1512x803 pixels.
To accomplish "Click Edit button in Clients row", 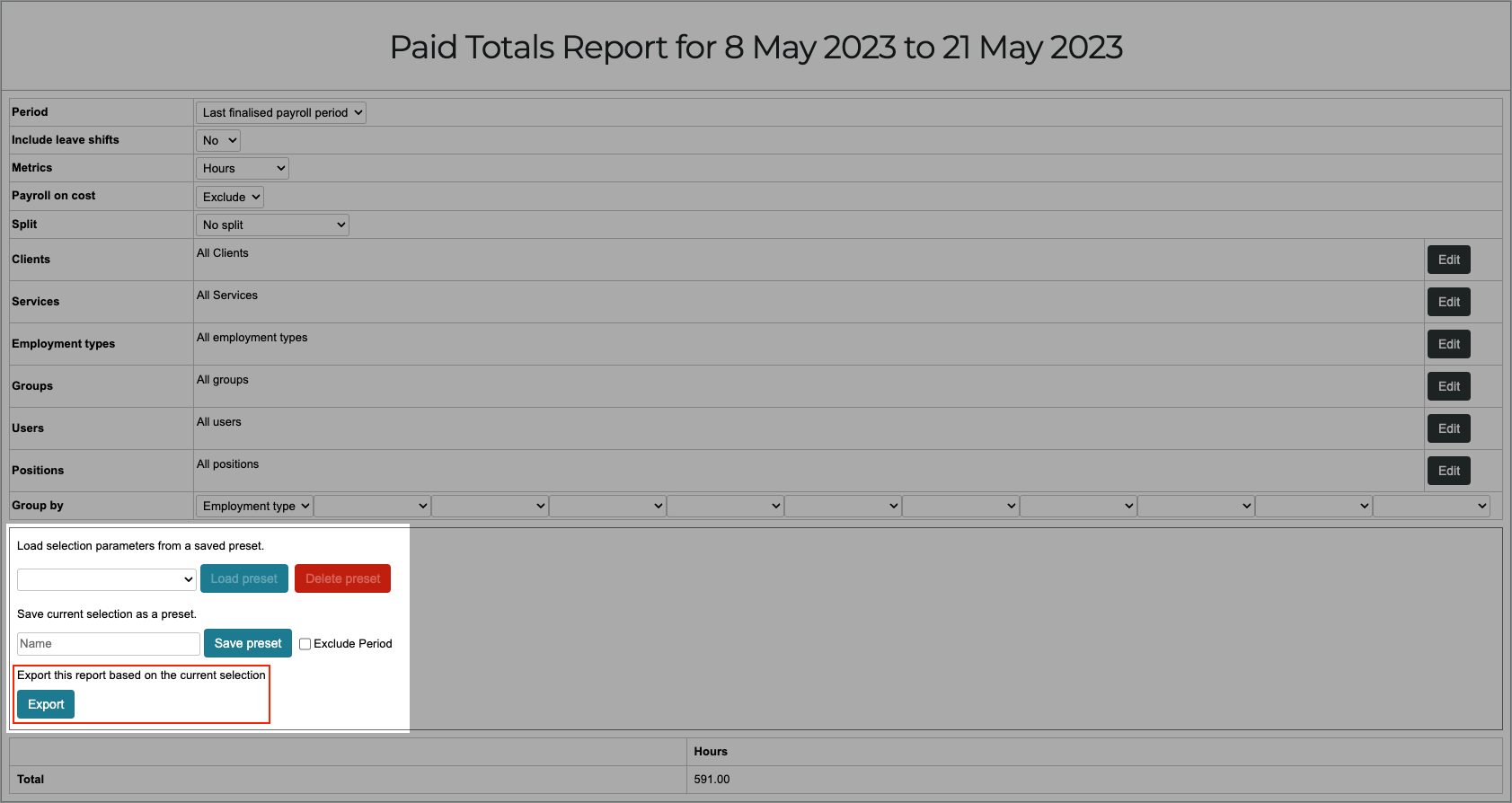I will click(x=1449, y=260).
